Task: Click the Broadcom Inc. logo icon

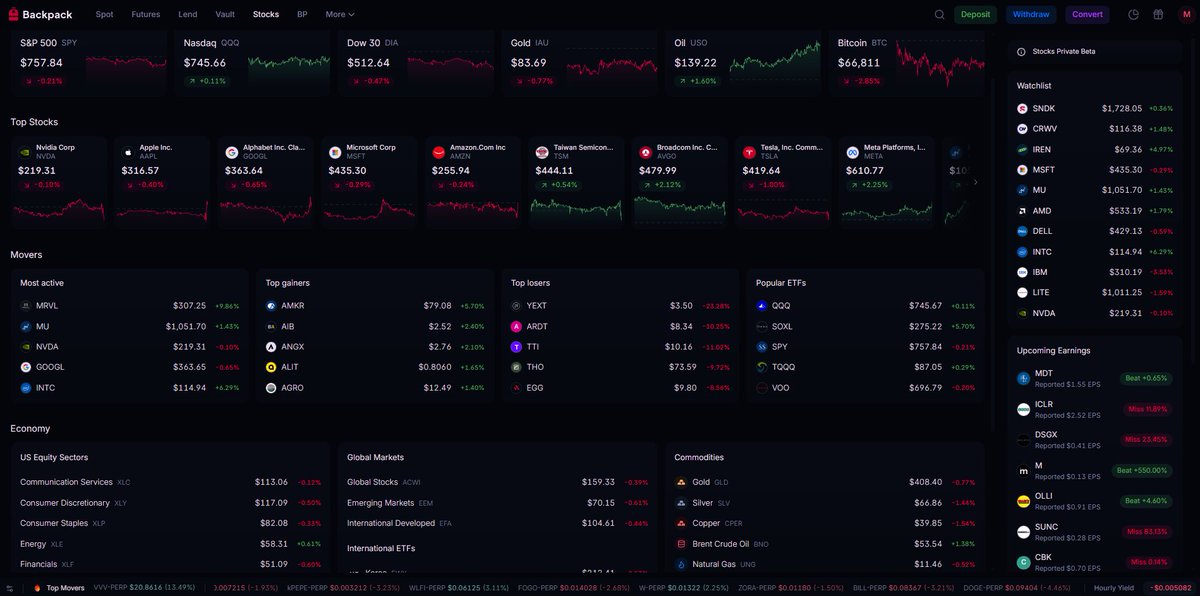Action: pos(646,152)
